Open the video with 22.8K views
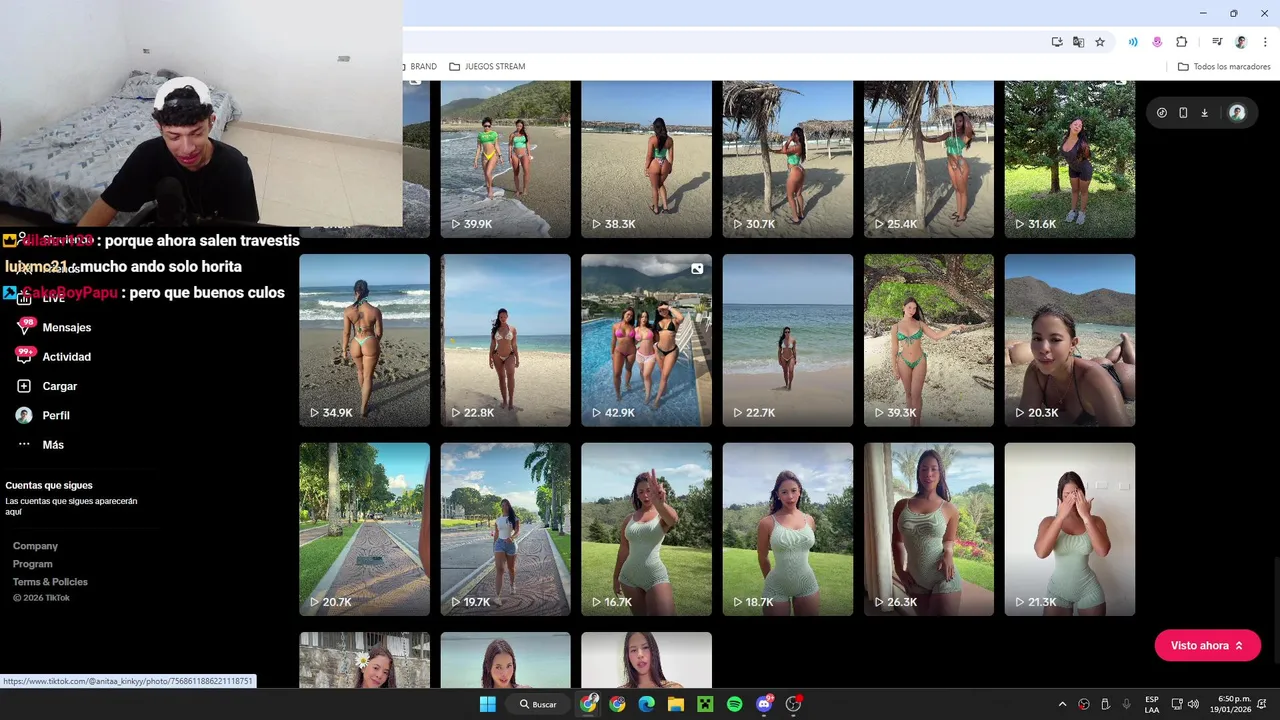The height and width of the screenshot is (720, 1280). point(505,340)
